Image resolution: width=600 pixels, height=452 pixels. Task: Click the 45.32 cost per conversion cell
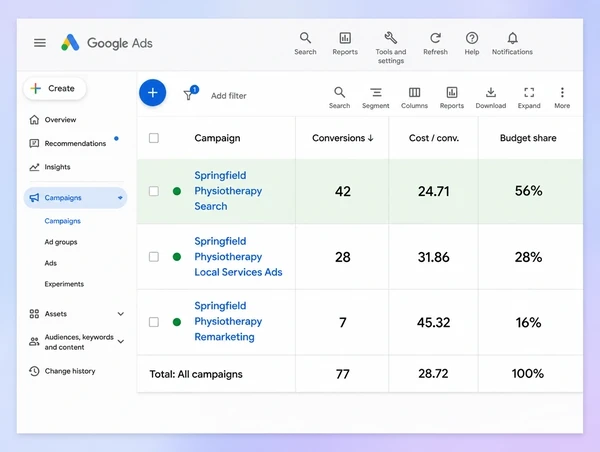pos(434,322)
